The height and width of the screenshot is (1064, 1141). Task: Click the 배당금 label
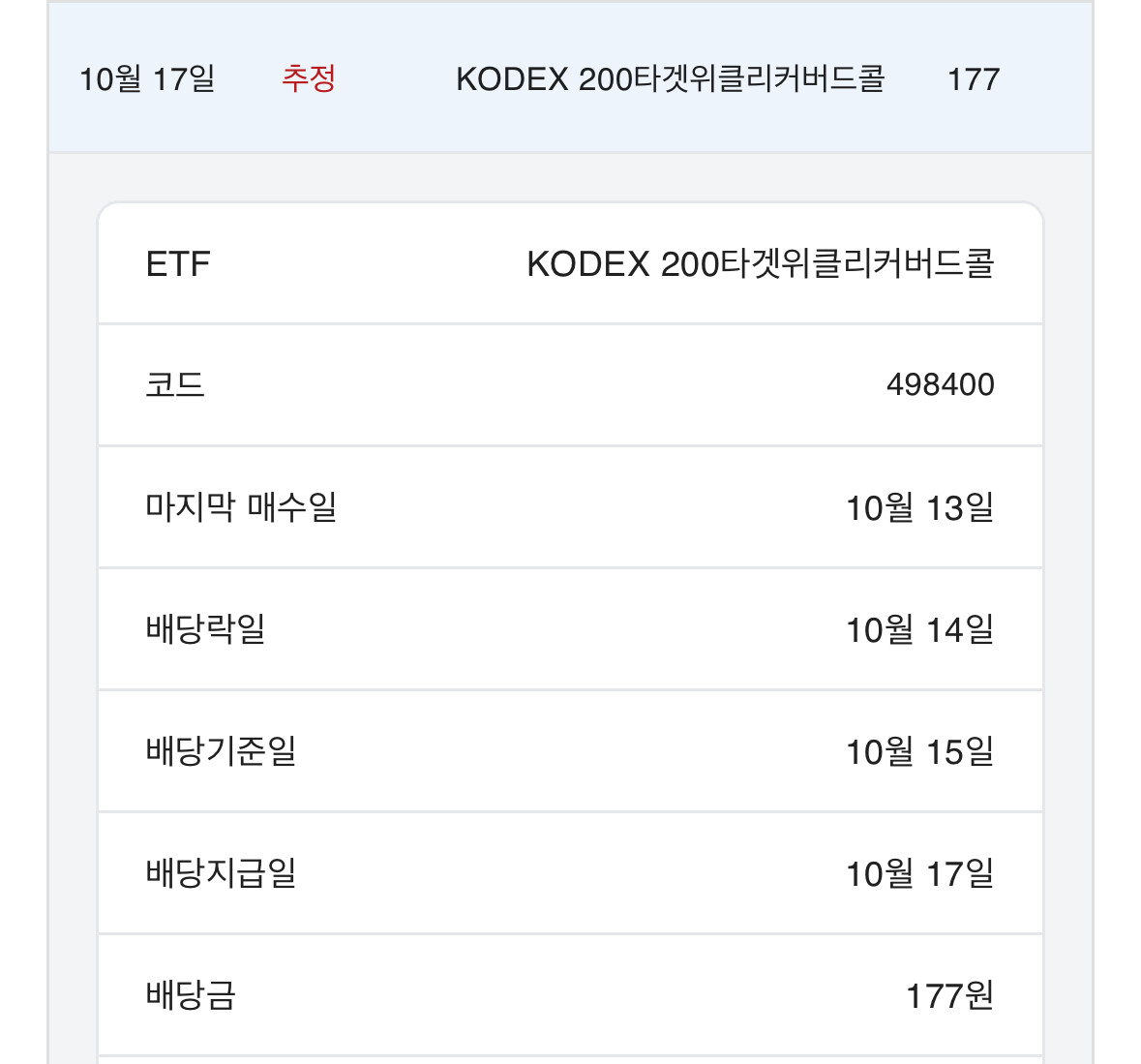(x=191, y=995)
